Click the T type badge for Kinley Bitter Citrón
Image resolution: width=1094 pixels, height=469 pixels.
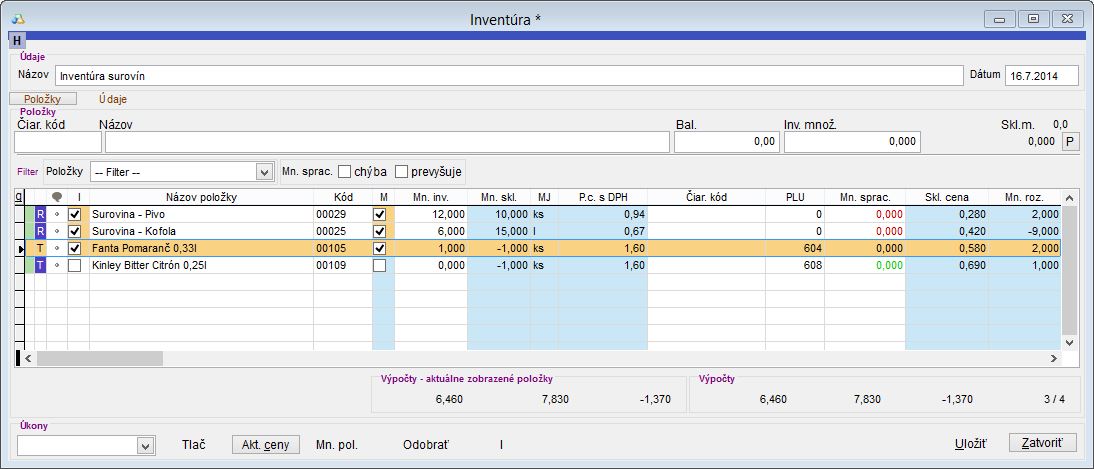[41, 265]
